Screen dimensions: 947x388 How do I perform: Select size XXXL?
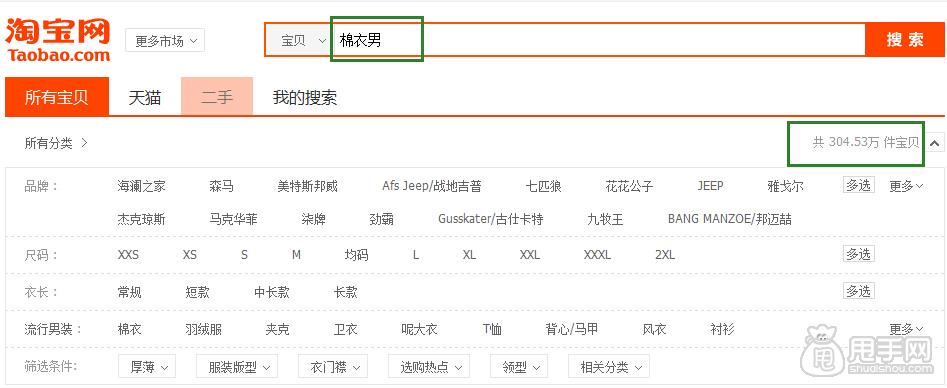point(597,254)
